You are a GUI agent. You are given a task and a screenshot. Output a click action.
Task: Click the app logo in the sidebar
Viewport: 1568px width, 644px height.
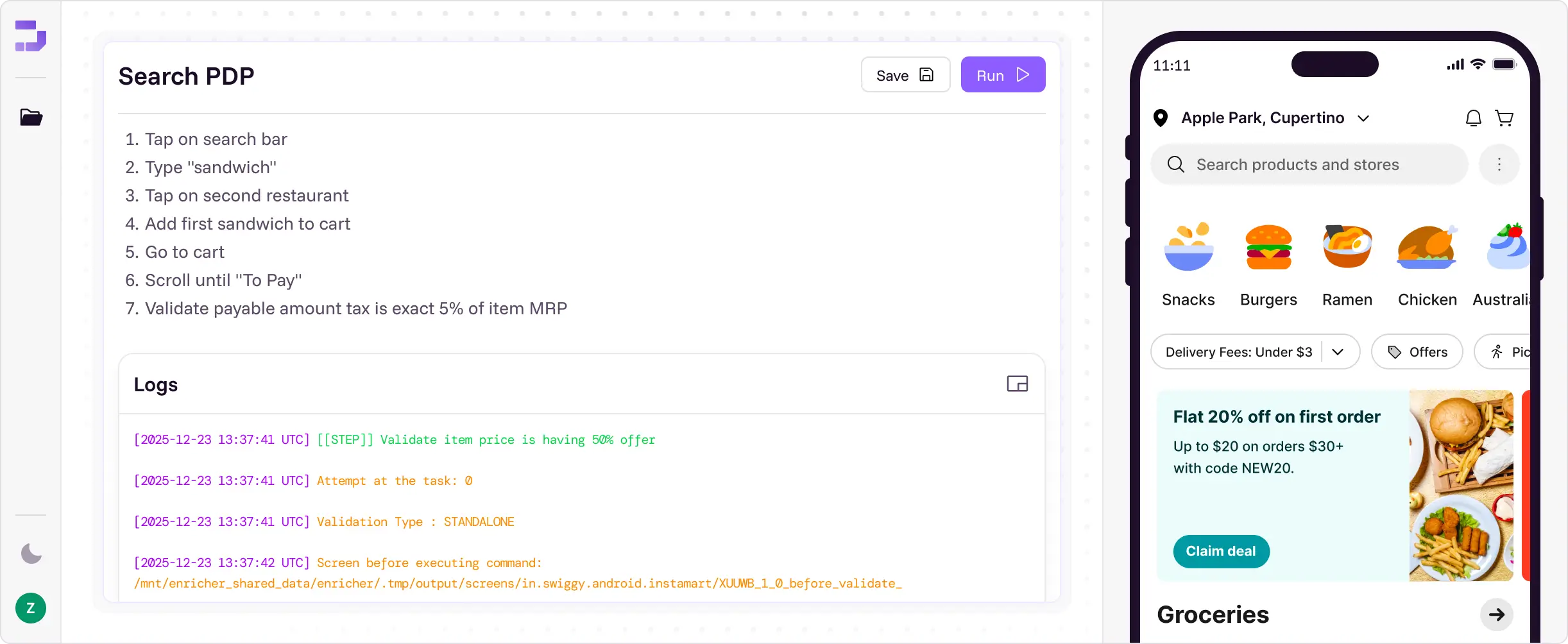point(31,36)
